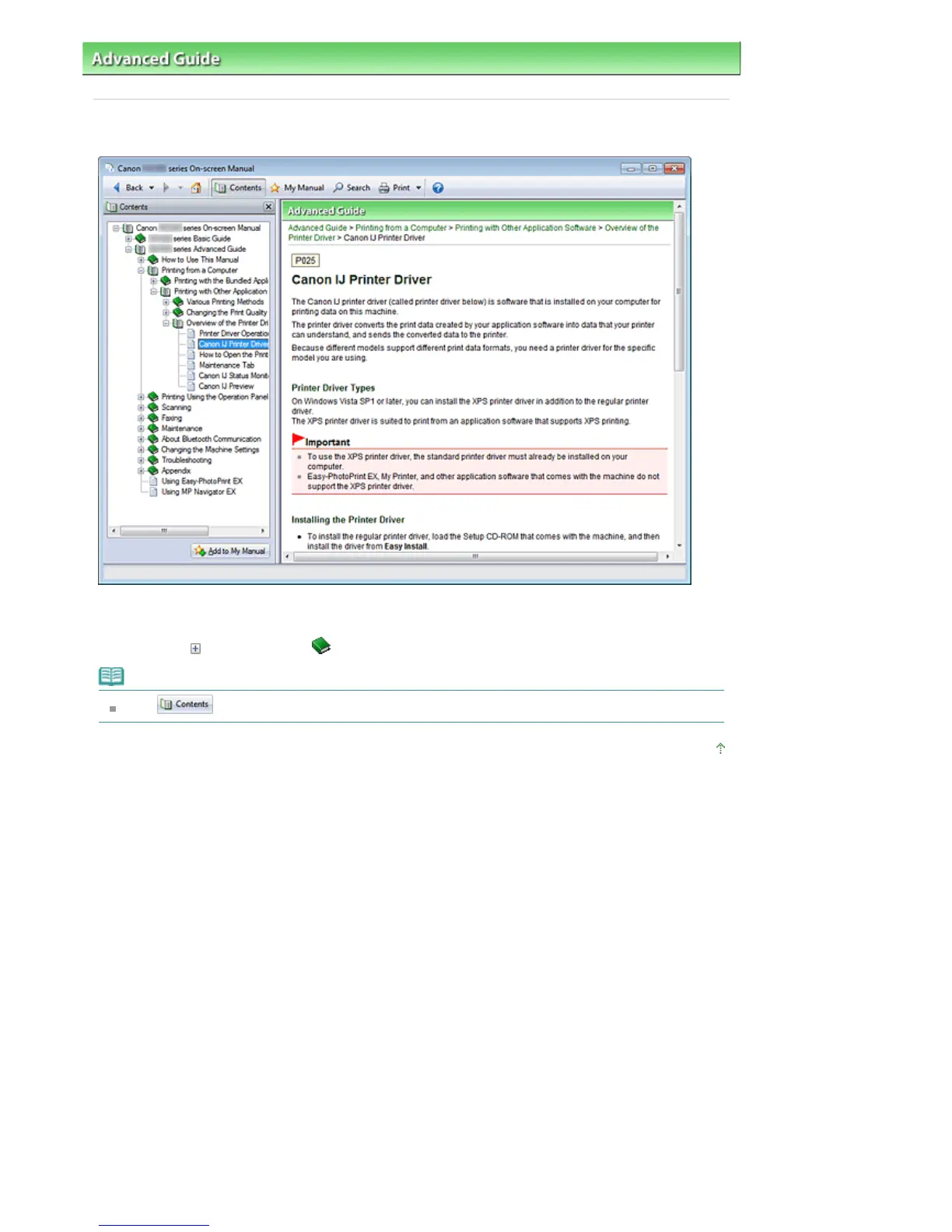Click the Forward arrow button

pos(166,187)
